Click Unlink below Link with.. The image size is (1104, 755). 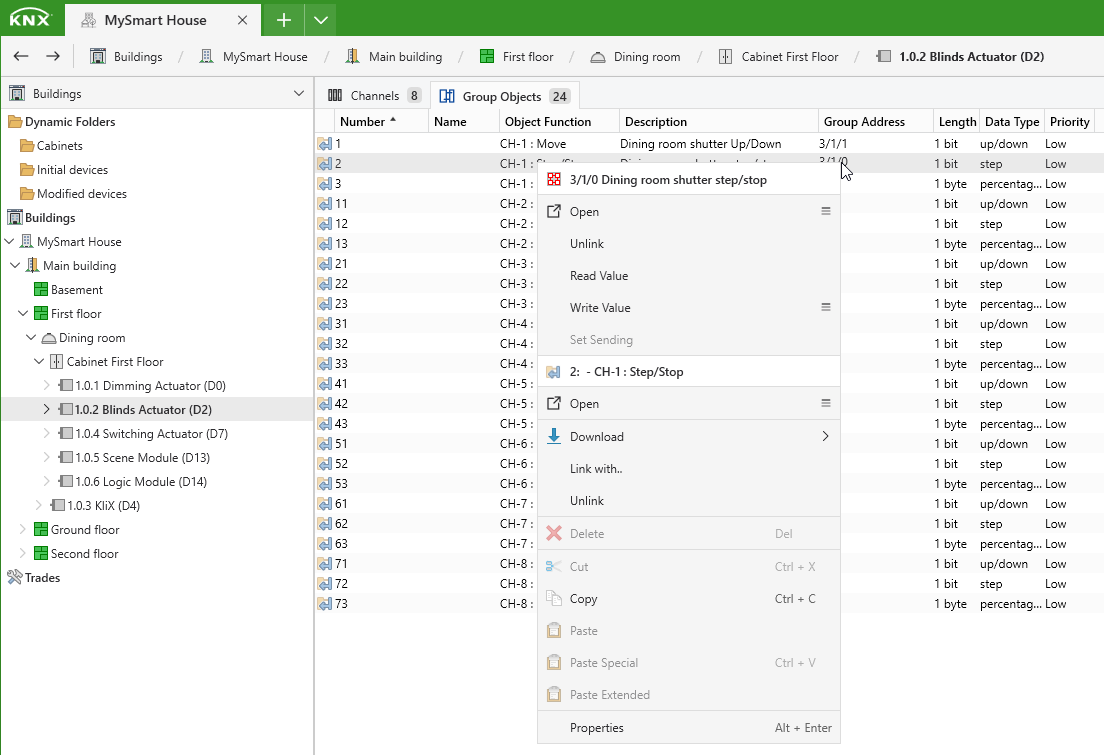(586, 501)
